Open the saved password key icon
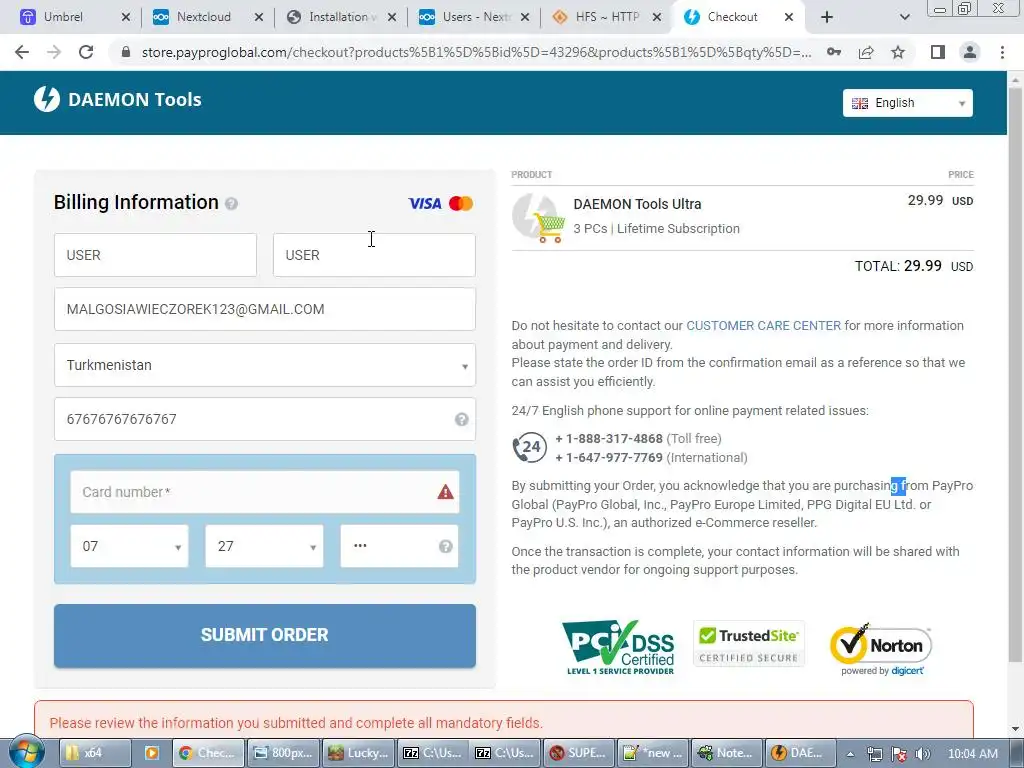This screenshot has height=768, width=1024. [x=834, y=52]
